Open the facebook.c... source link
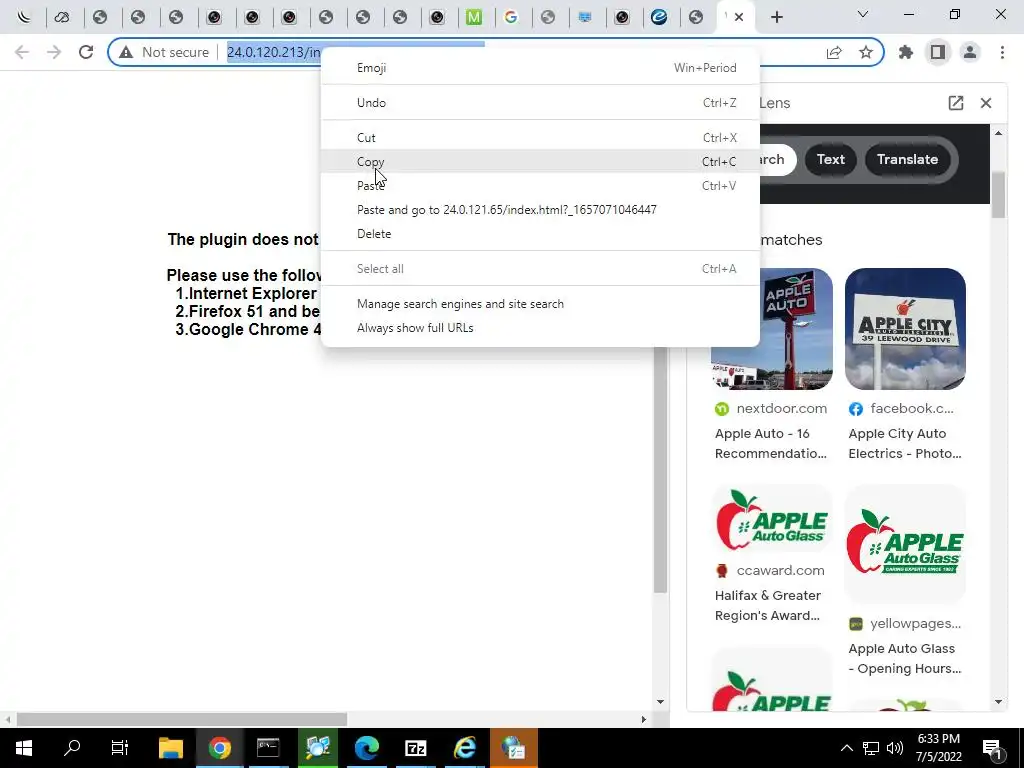This screenshot has height=768, width=1024. (x=901, y=409)
